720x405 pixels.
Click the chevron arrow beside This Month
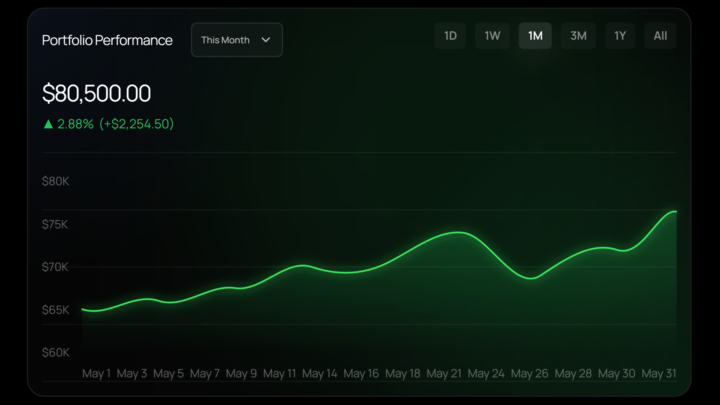265,40
